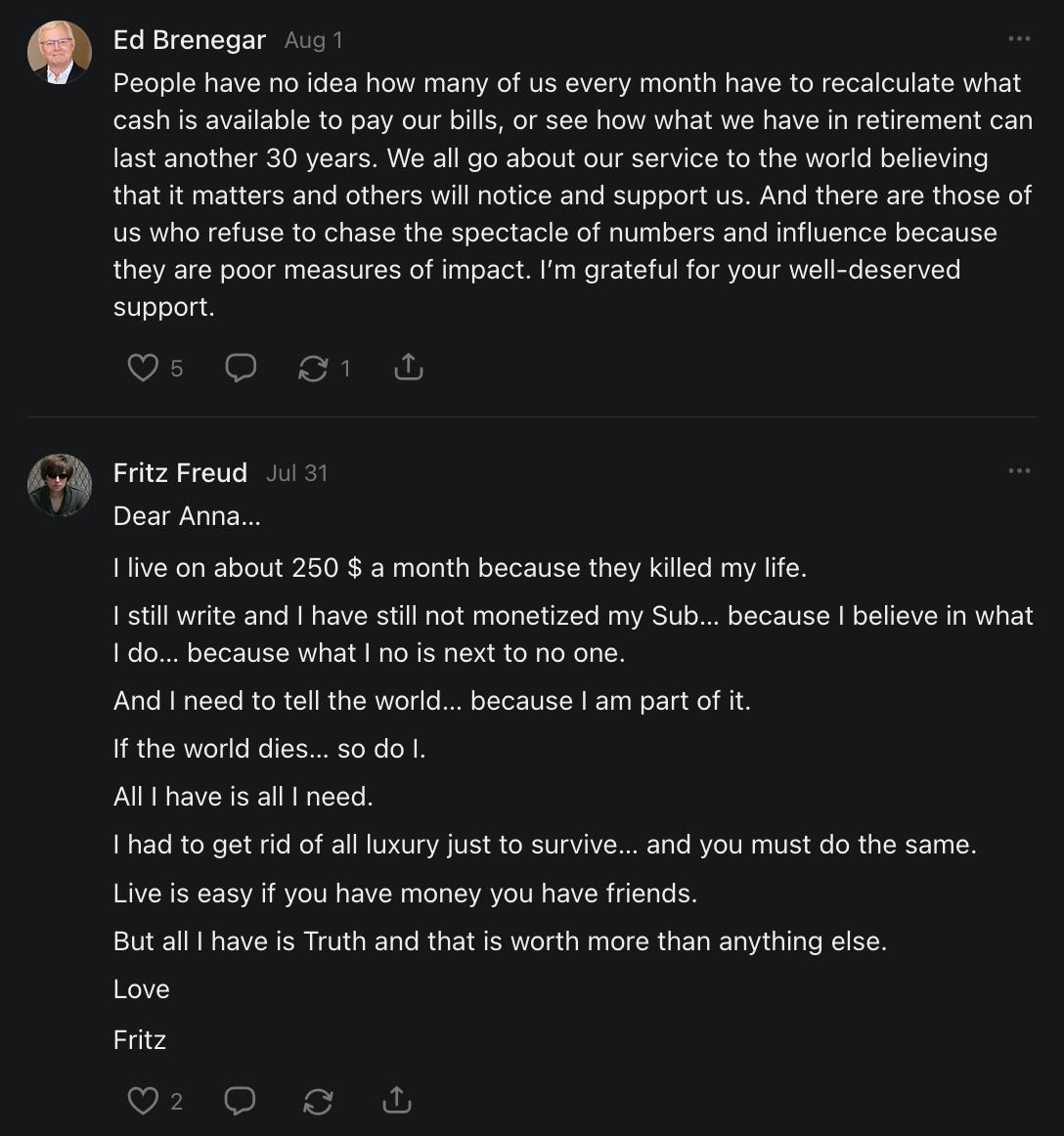This screenshot has width=1064, height=1136.
Task: Visit the Fritz Freud author name link
Action: (180, 473)
